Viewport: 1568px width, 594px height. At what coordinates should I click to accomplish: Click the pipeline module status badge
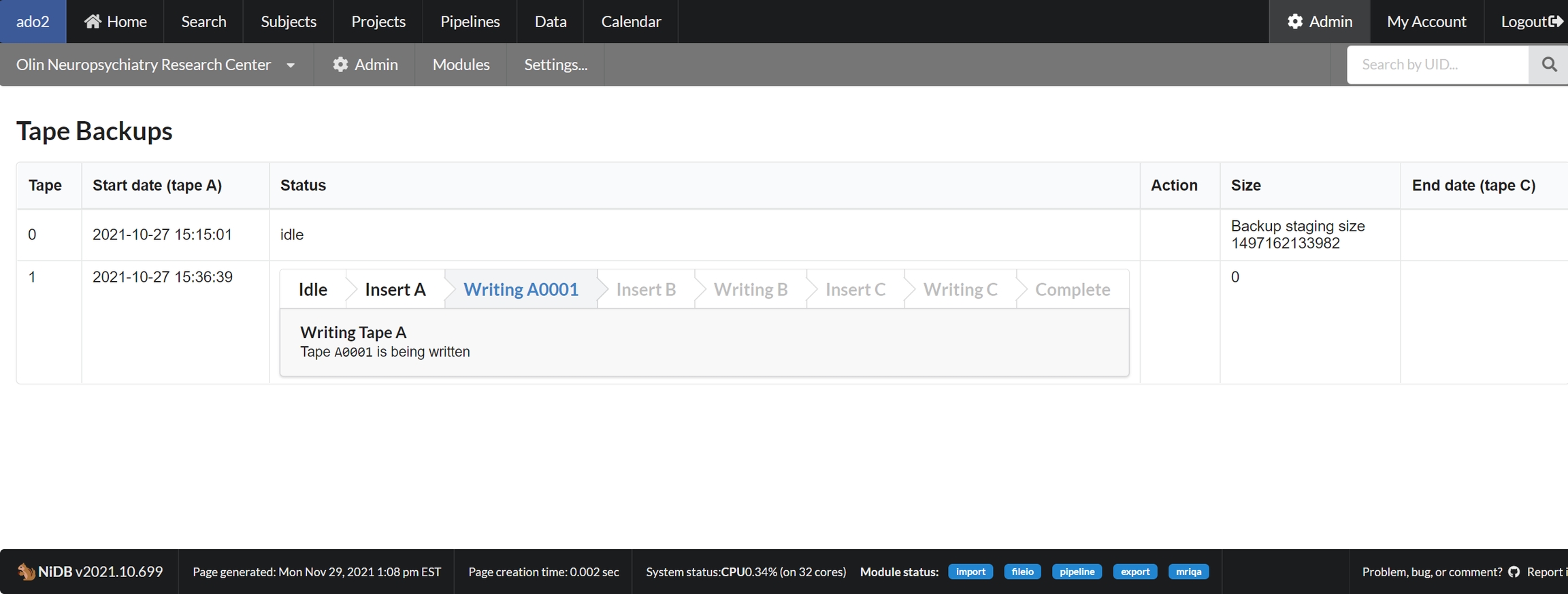1077,572
